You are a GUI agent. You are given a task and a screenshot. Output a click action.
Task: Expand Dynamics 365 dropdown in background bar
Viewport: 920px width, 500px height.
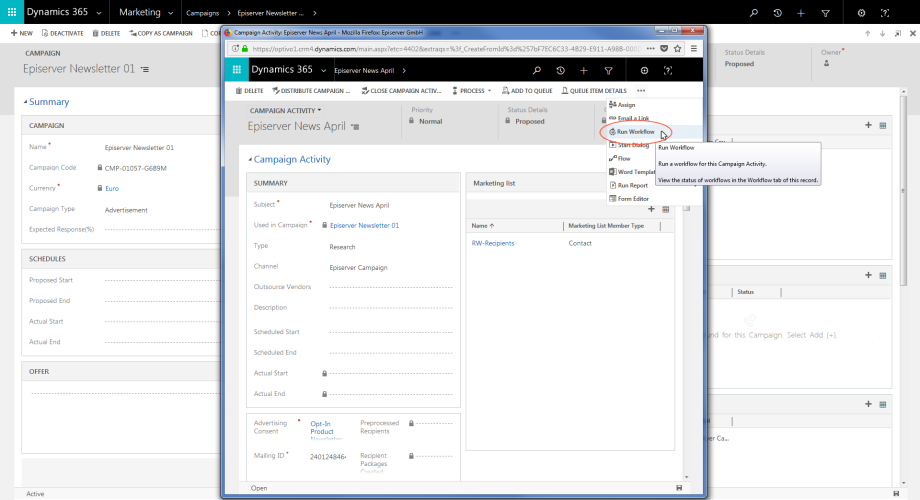pyautogui.click(x=99, y=12)
